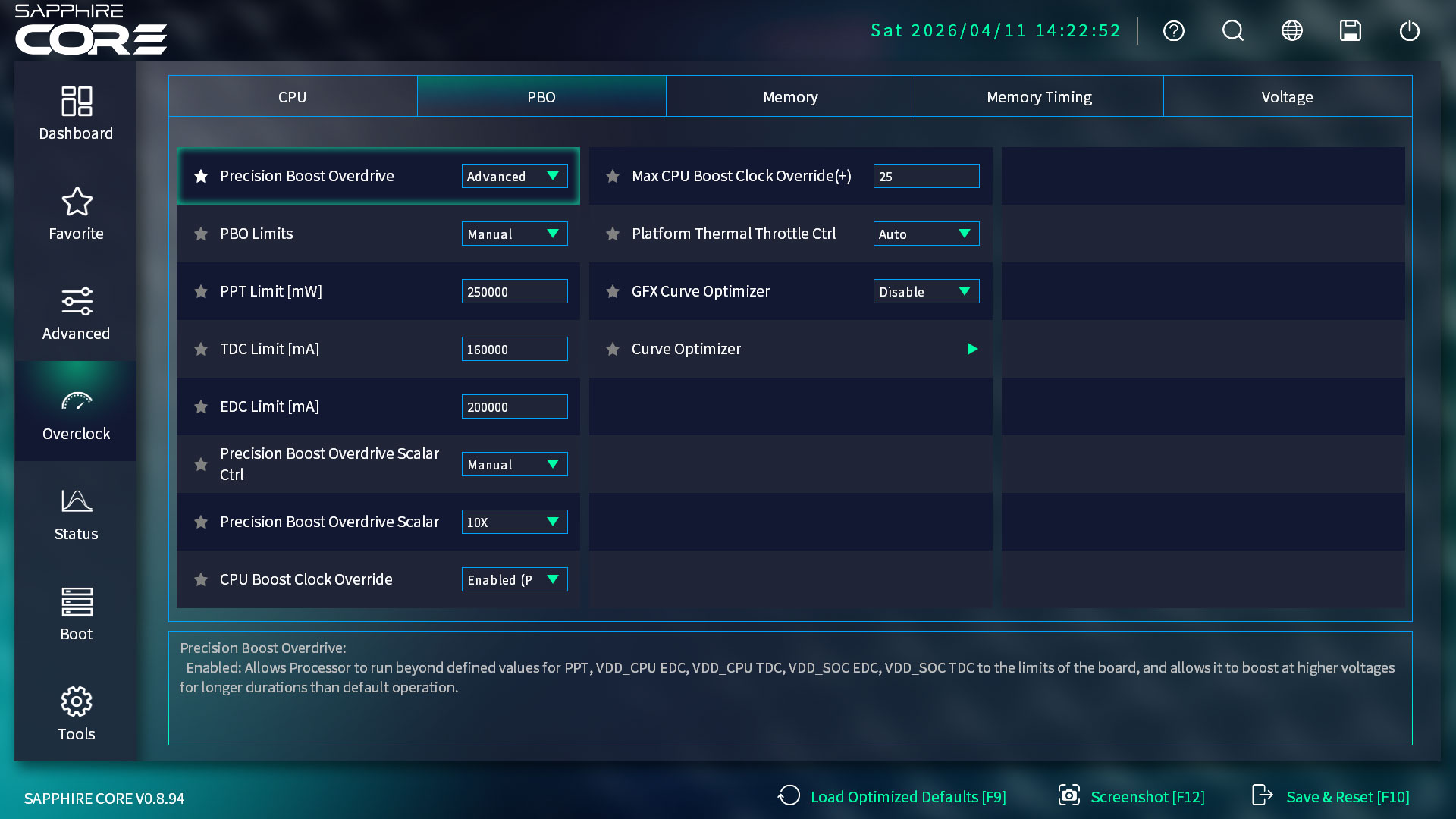
Task: Click Save & Reset [F10]
Action: click(x=1331, y=797)
